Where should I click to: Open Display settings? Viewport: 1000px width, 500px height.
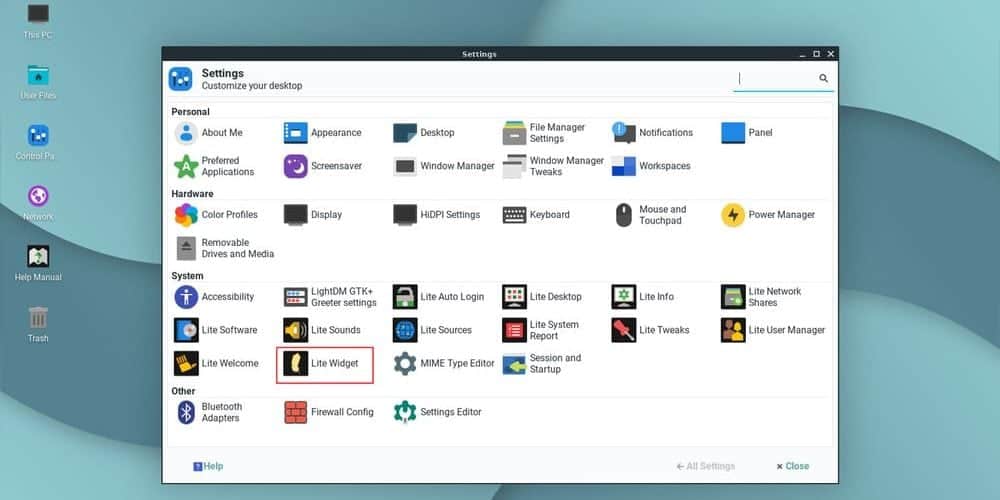click(x=313, y=215)
